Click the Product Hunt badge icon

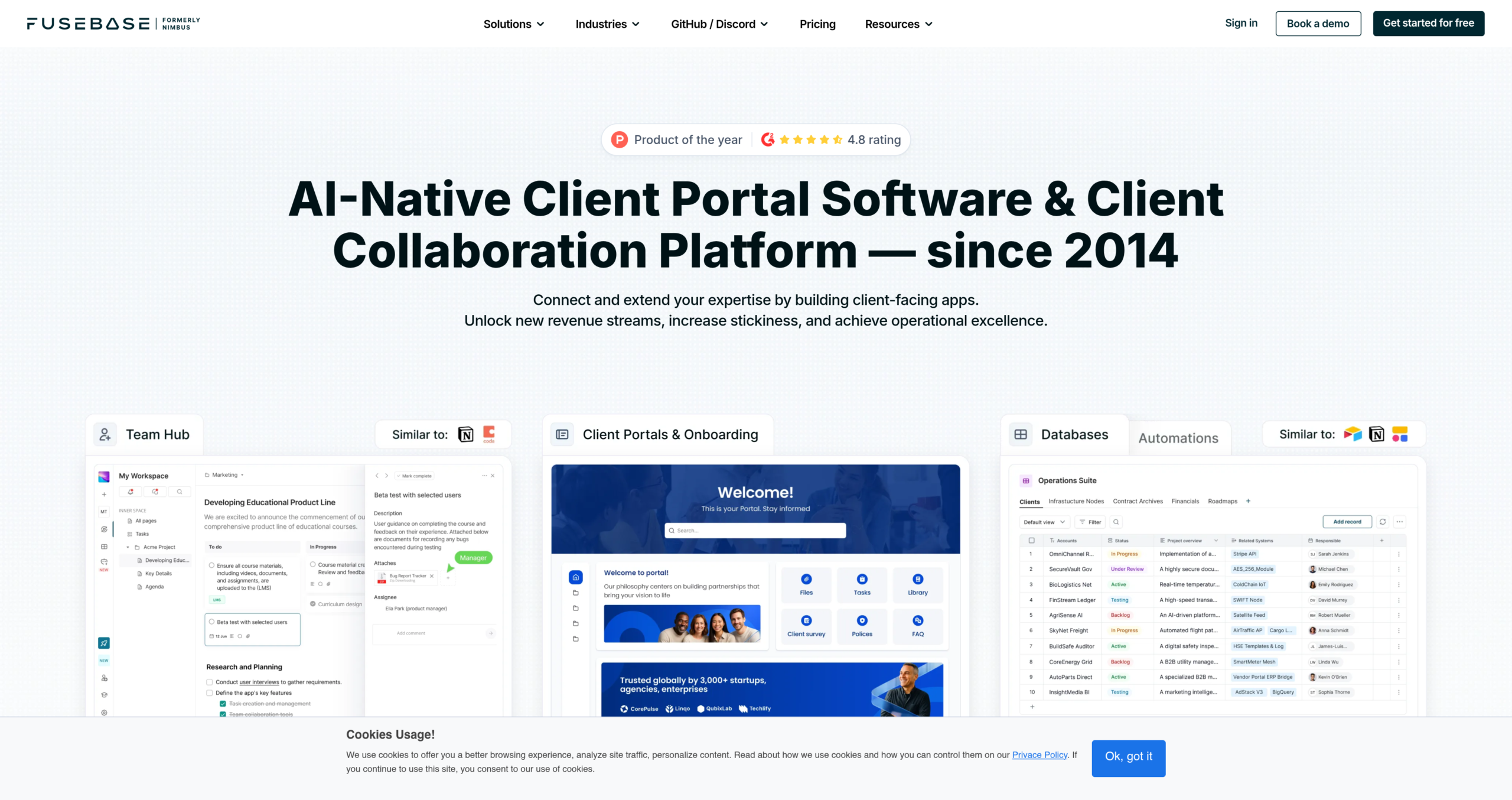coord(619,140)
